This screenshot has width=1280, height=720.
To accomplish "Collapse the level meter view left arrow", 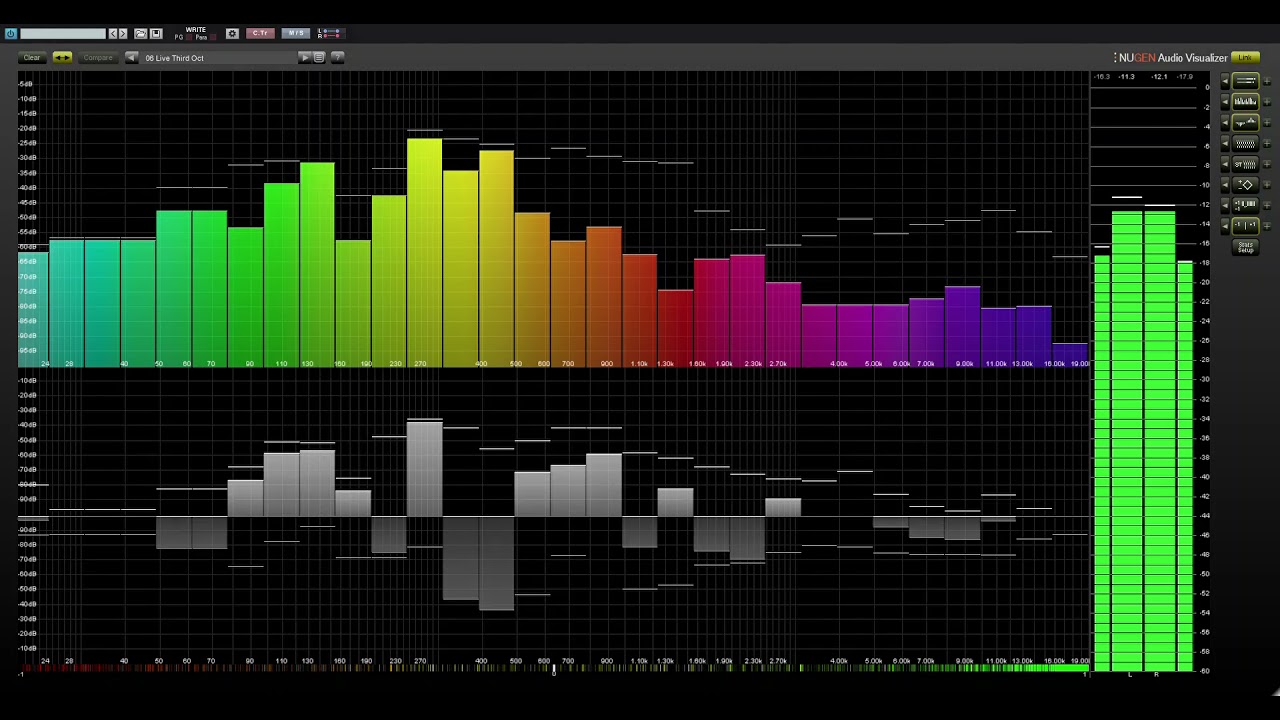I will 1226,81.
